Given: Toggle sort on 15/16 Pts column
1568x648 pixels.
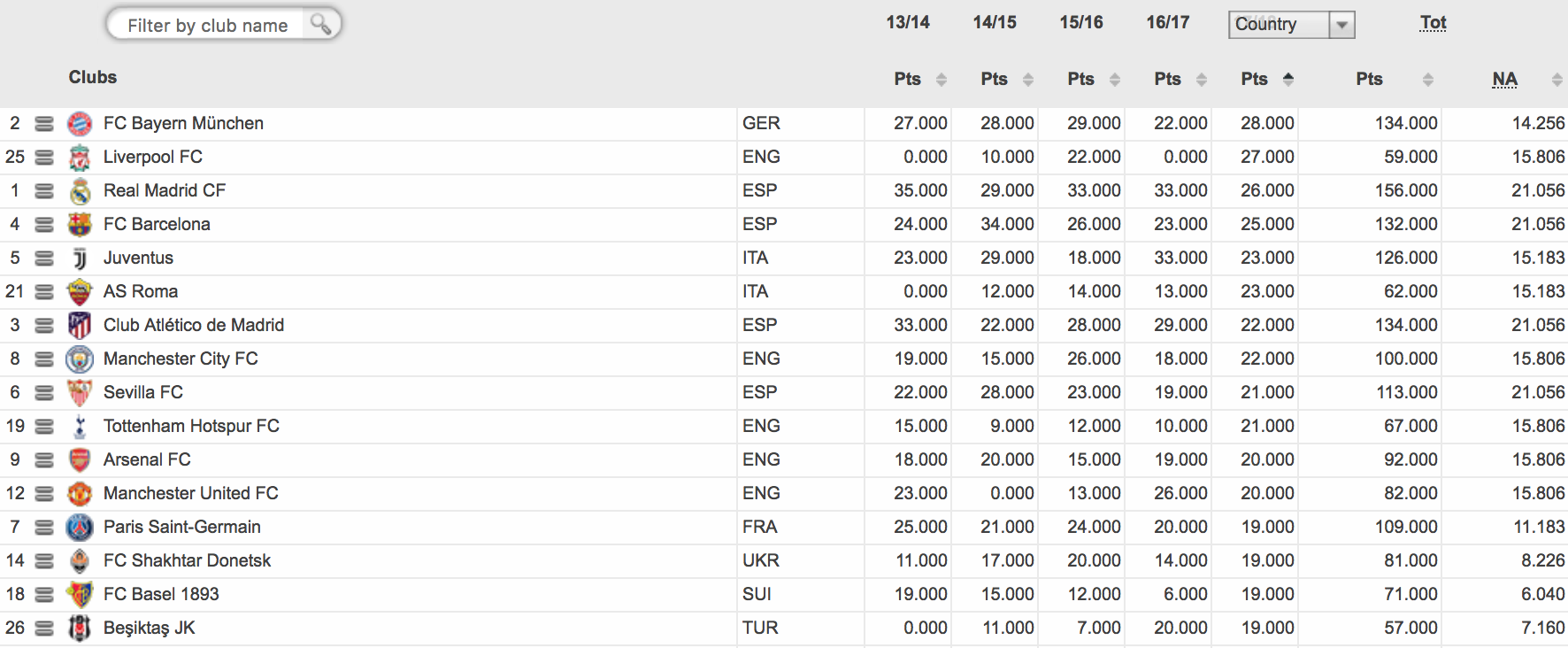Looking at the screenshot, I should click(1115, 80).
